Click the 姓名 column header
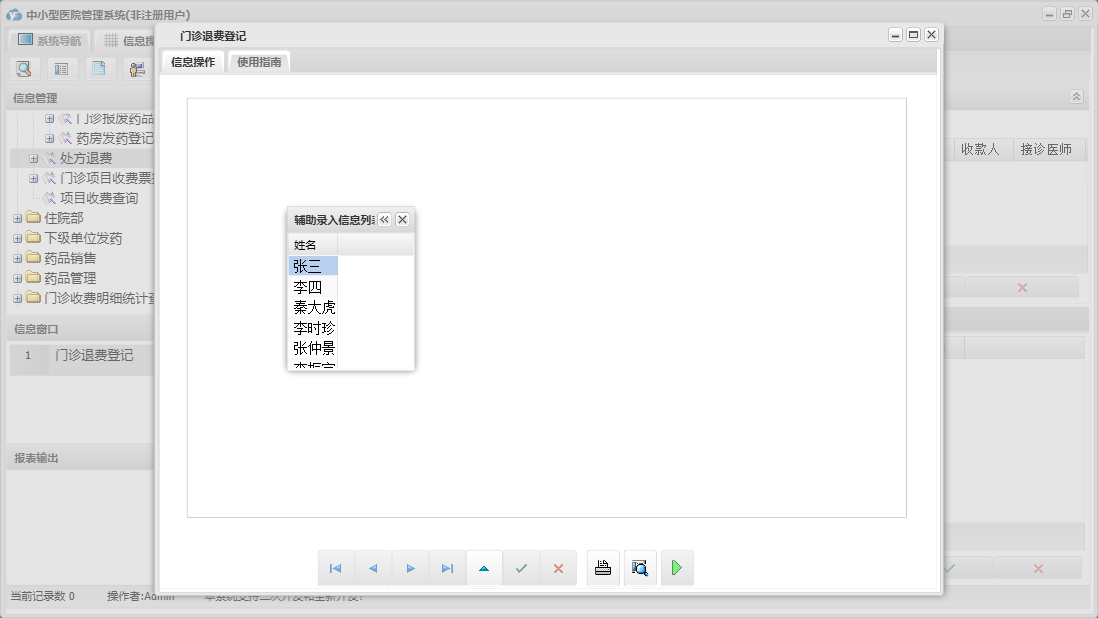The image size is (1098, 618). 313,245
